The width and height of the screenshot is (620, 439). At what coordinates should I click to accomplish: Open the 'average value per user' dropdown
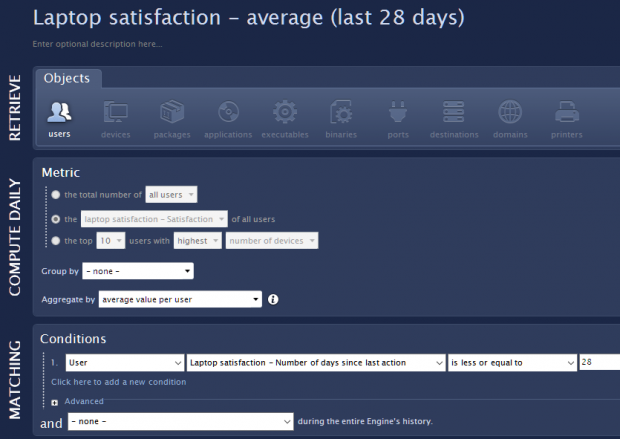(180, 299)
